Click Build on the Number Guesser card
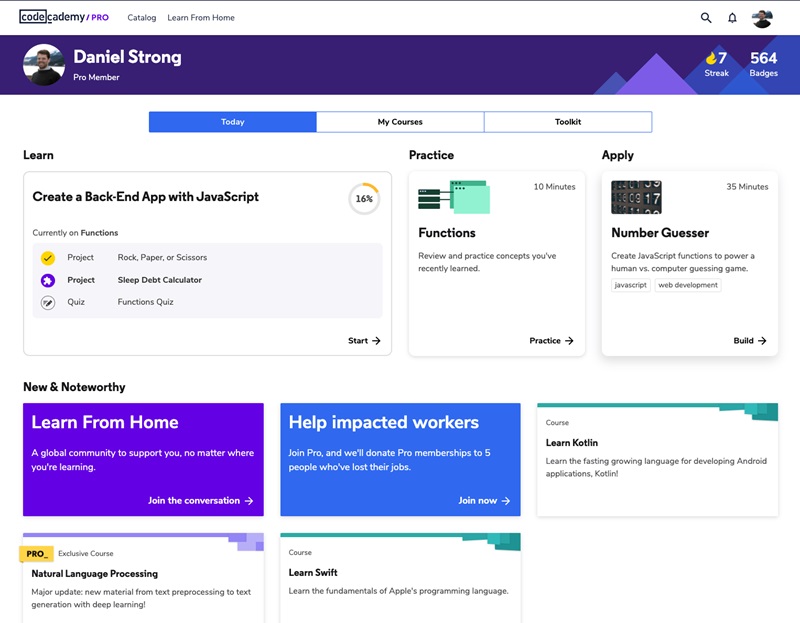 [750, 340]
